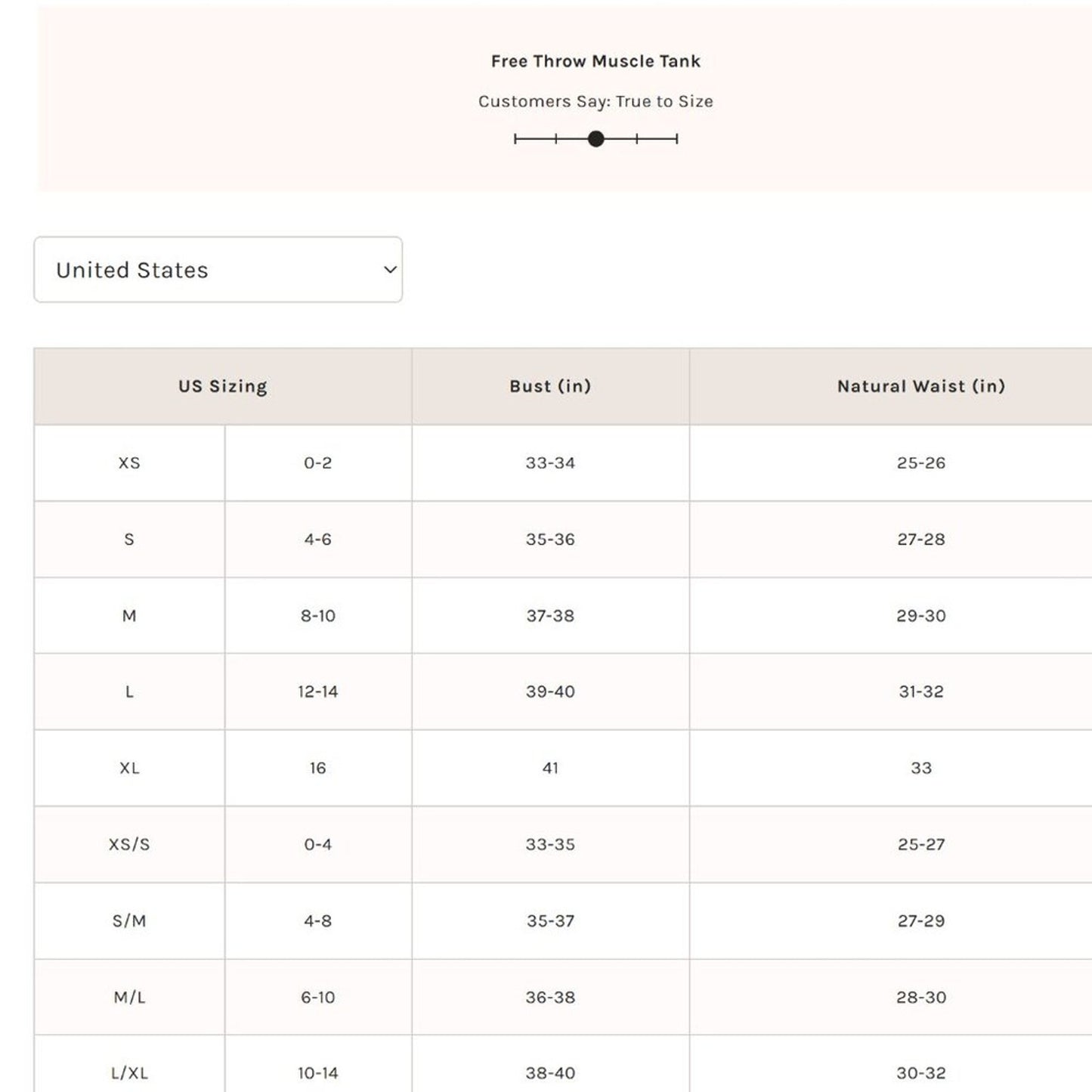
Task: Click the Free Throw Muscle Tank title
Action: [596, 60]
